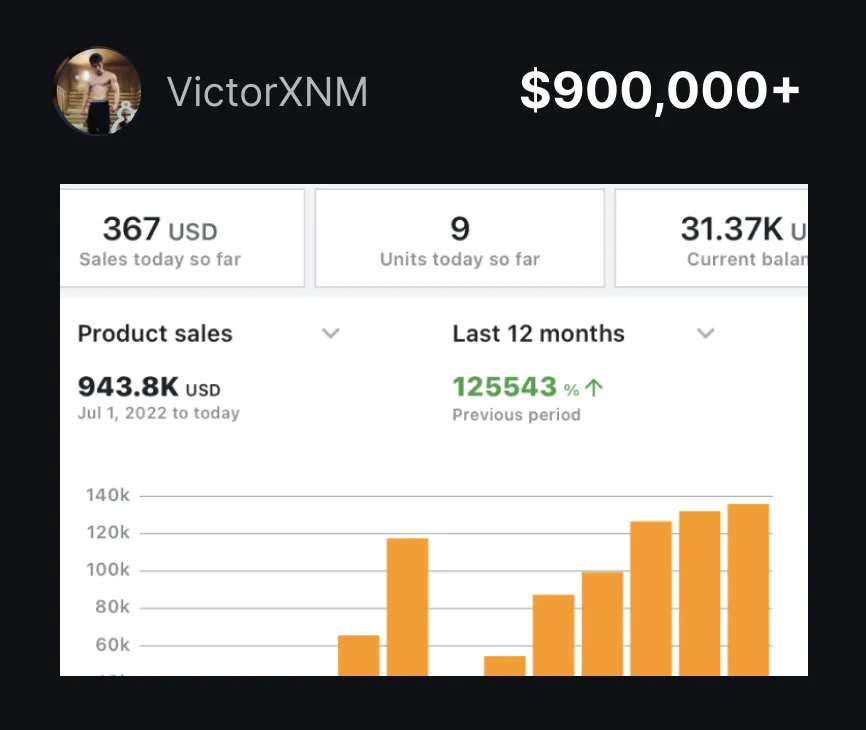Viewport: 866px width, 730px height.
Task: Click the $900,000+ earnings headline
Action: (x=660, y=92)
